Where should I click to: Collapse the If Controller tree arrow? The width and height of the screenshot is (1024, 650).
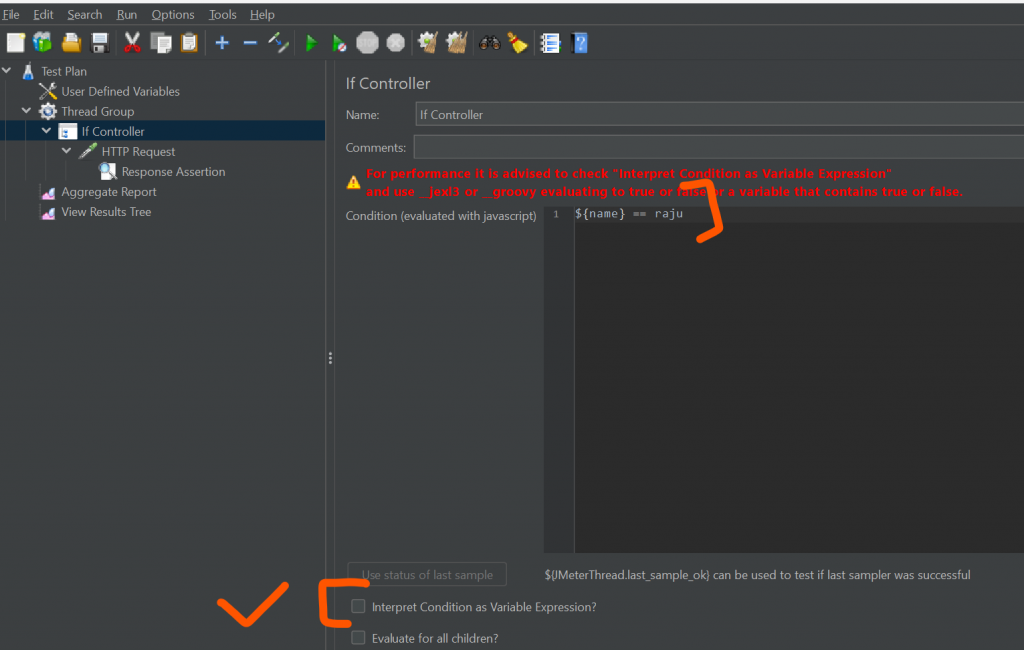(47, 131)
